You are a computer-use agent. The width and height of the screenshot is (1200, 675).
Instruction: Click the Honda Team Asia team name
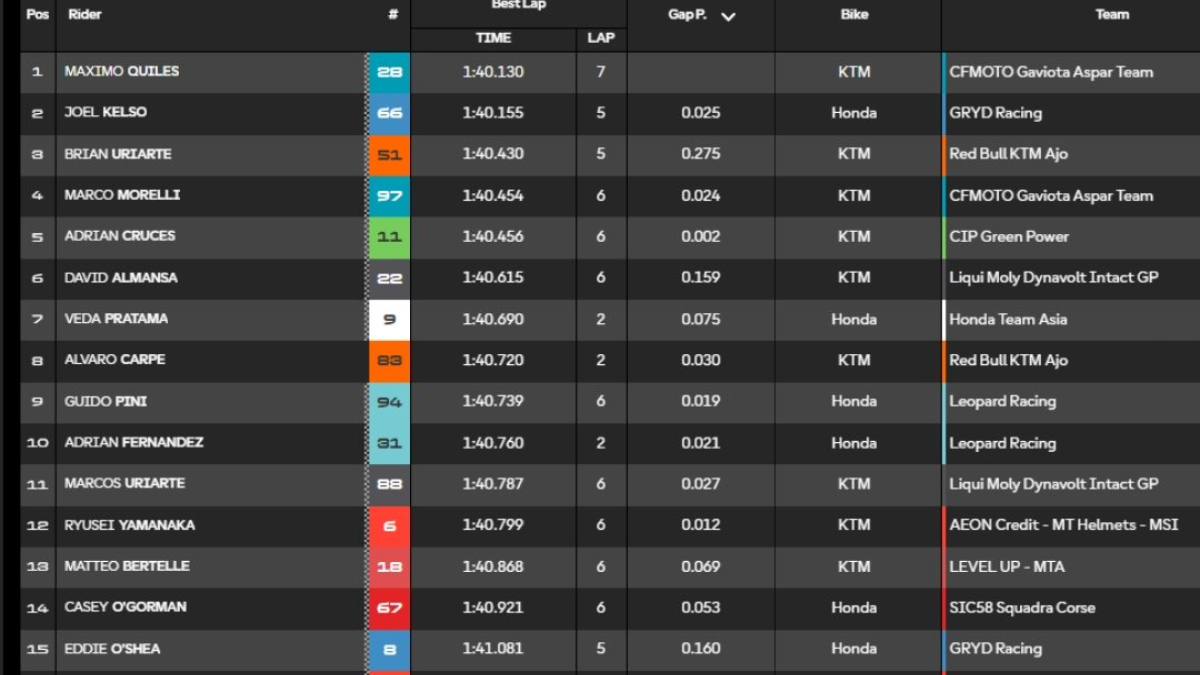[x=1008, y=320]
